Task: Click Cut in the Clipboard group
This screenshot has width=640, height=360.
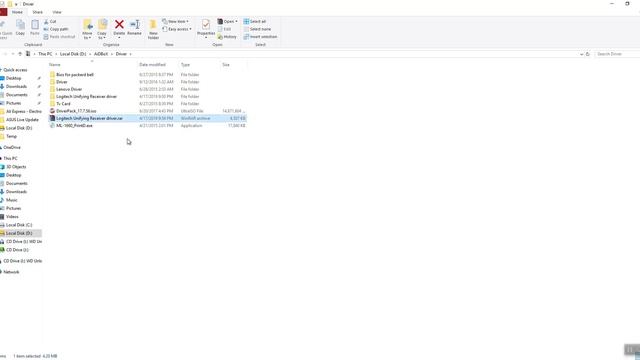Action: pos(50,21)
